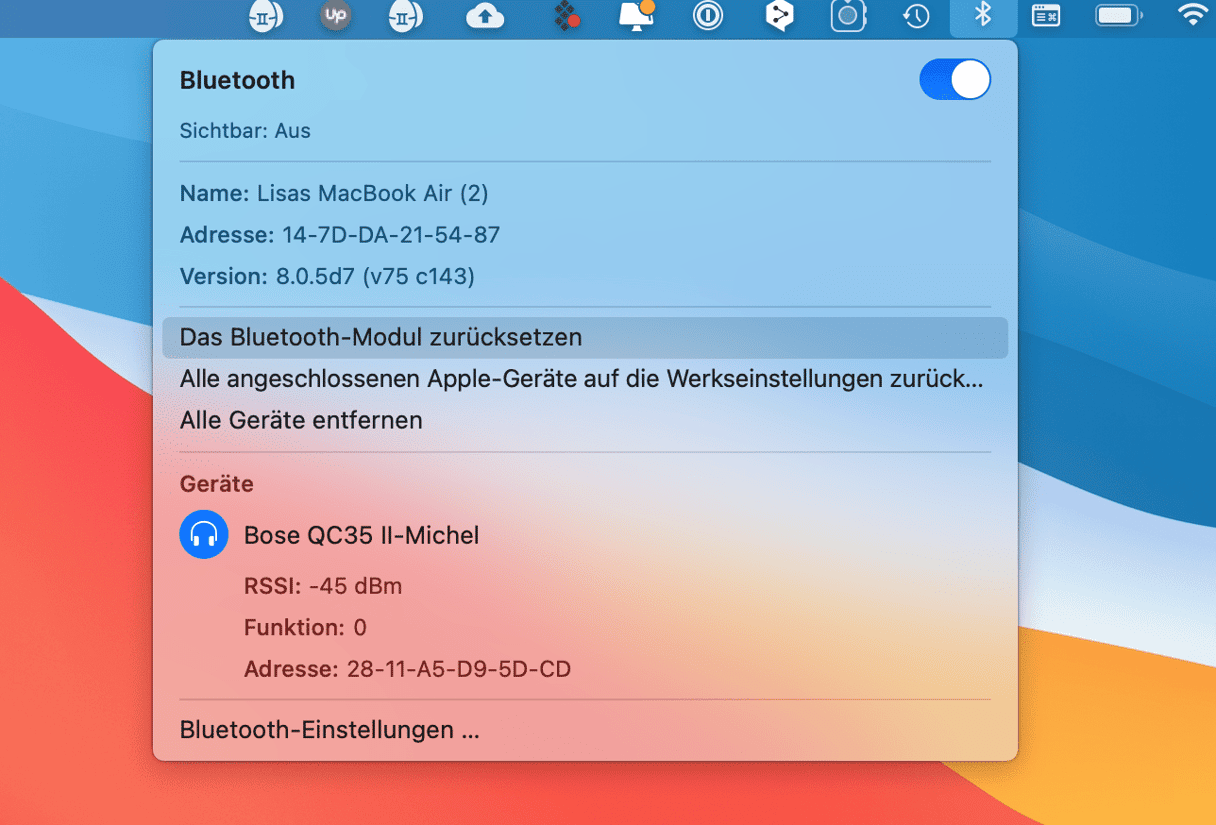Open the cloud upload menu bar icon
Image resolution: width=1216 pixels, height=825 pixels.
pos(485,16)
